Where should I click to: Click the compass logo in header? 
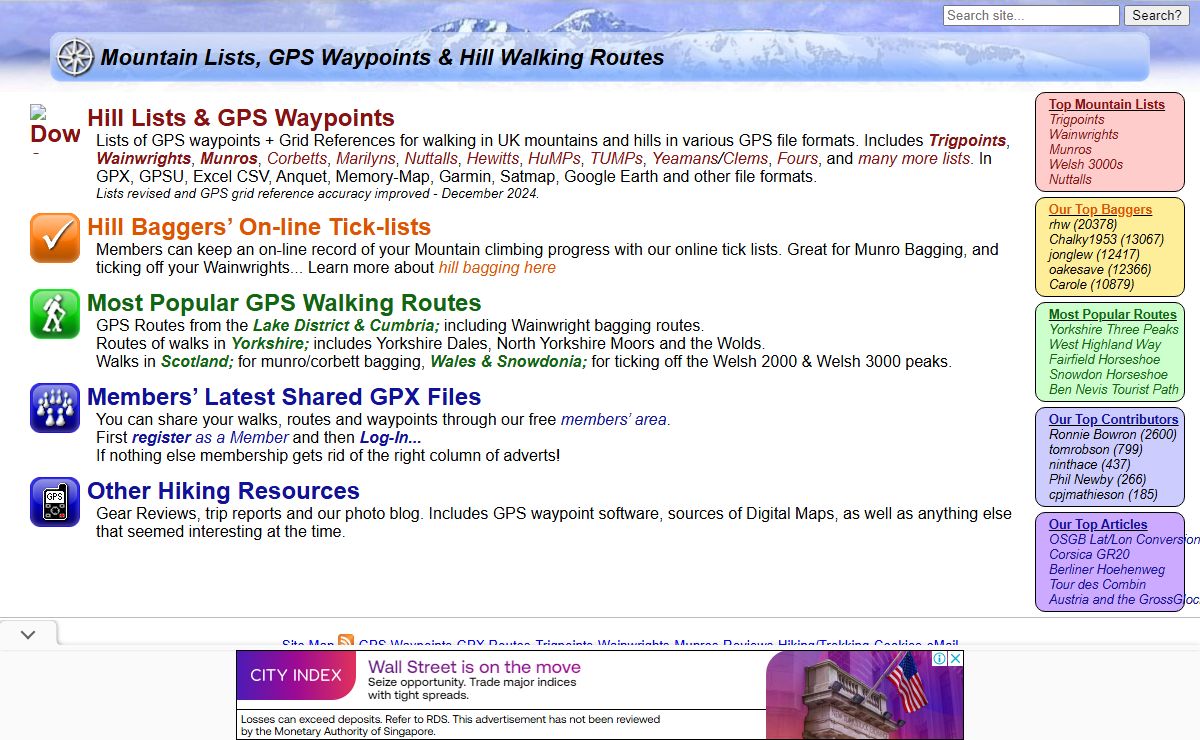[75, 57]
